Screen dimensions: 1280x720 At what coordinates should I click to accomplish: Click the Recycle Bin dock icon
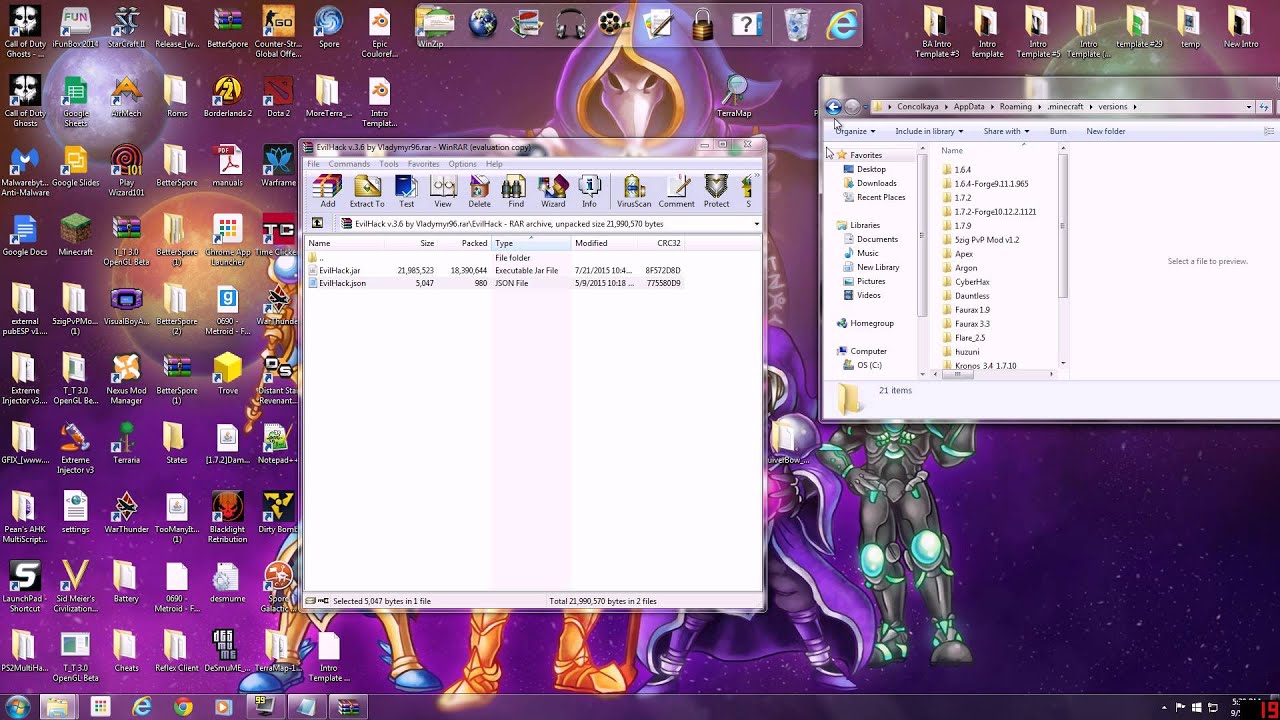(x=797, y=23)
